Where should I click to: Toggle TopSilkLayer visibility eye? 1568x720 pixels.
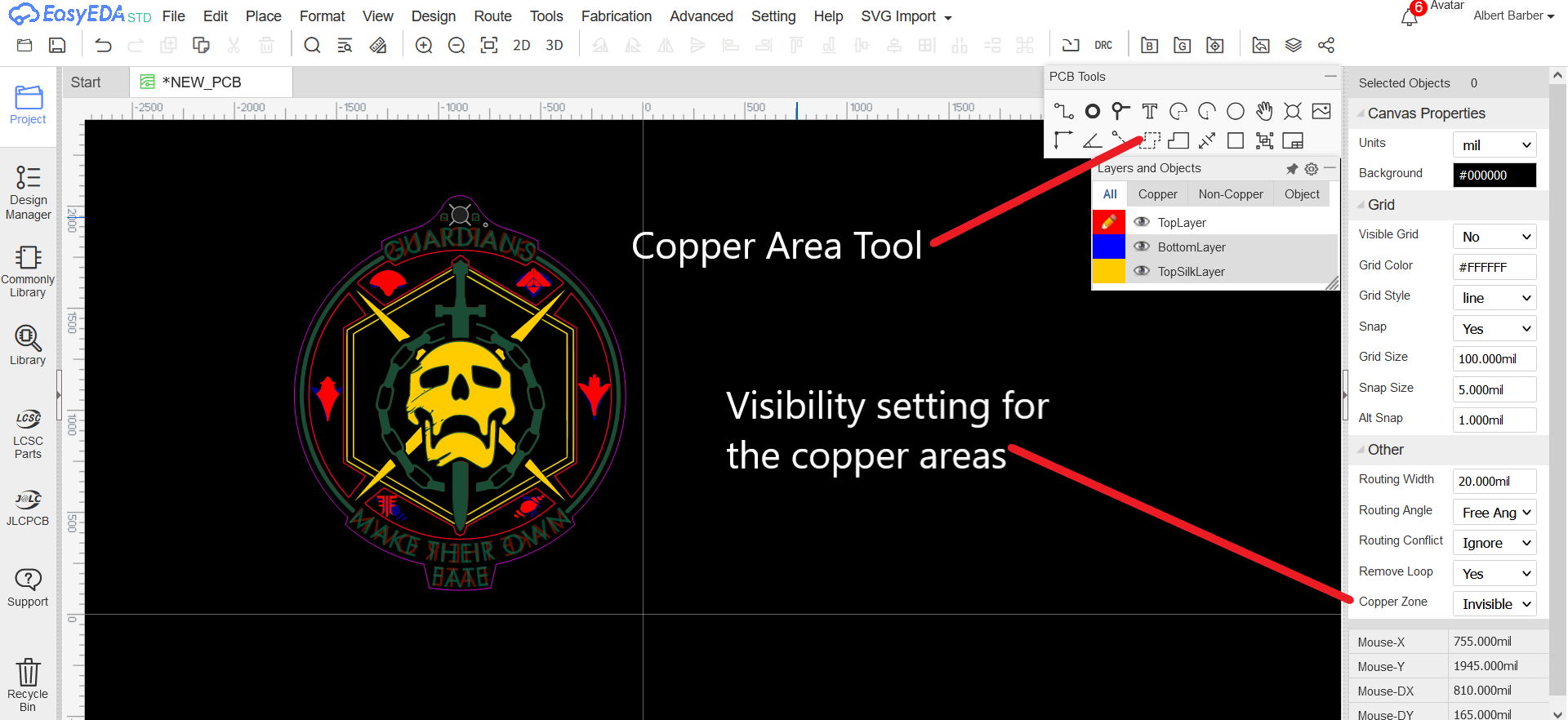(x=1142, y=271)
